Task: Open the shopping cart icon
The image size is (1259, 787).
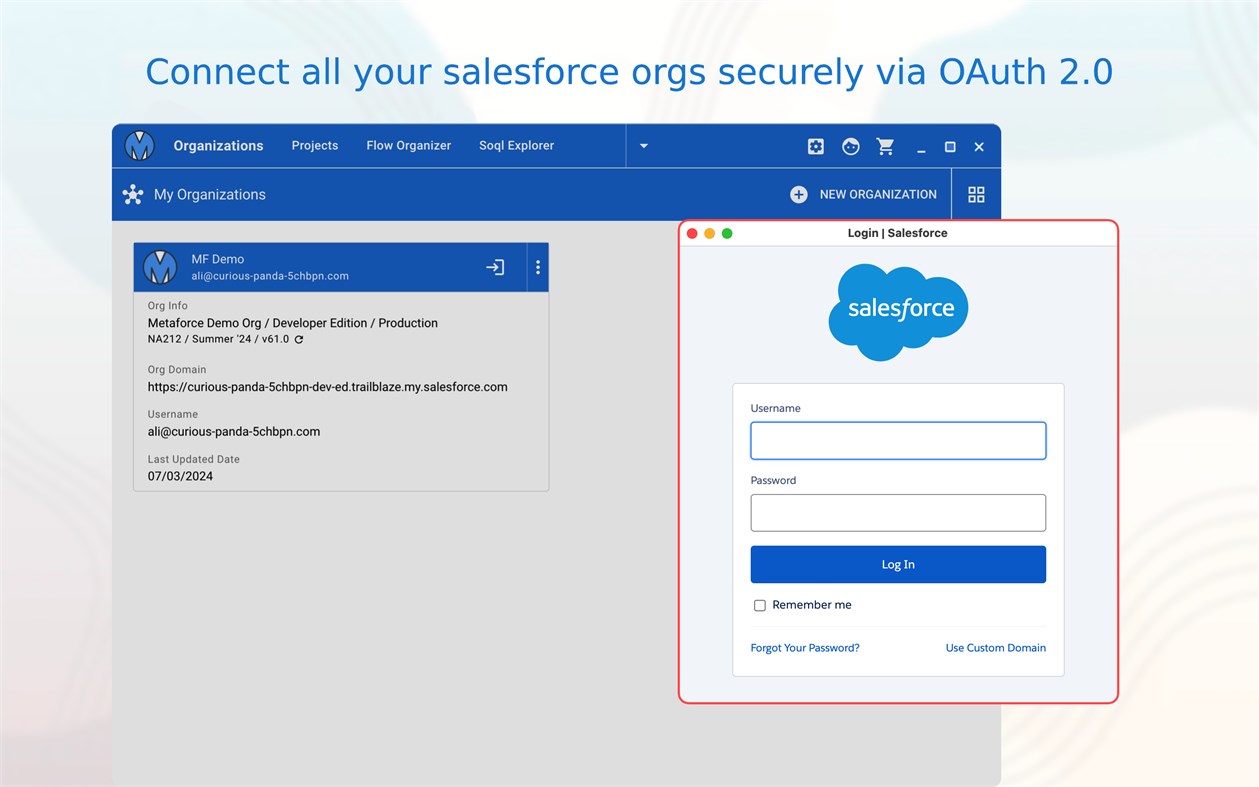Action: pos(886,147)
